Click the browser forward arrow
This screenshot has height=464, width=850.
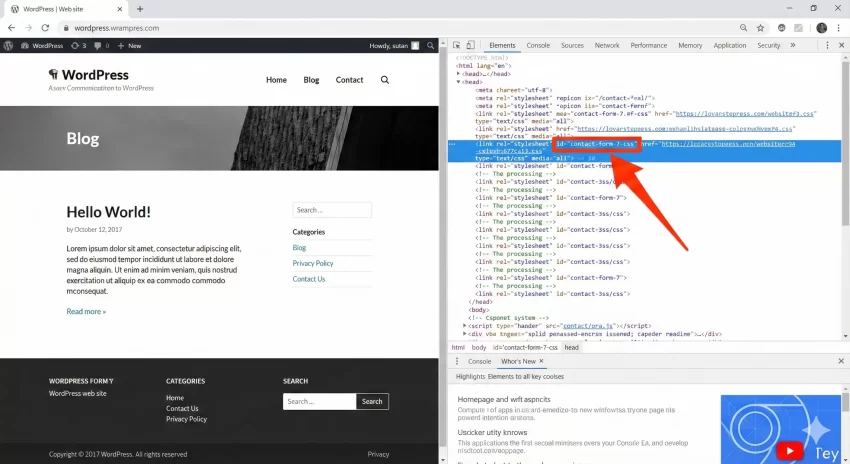28,28
